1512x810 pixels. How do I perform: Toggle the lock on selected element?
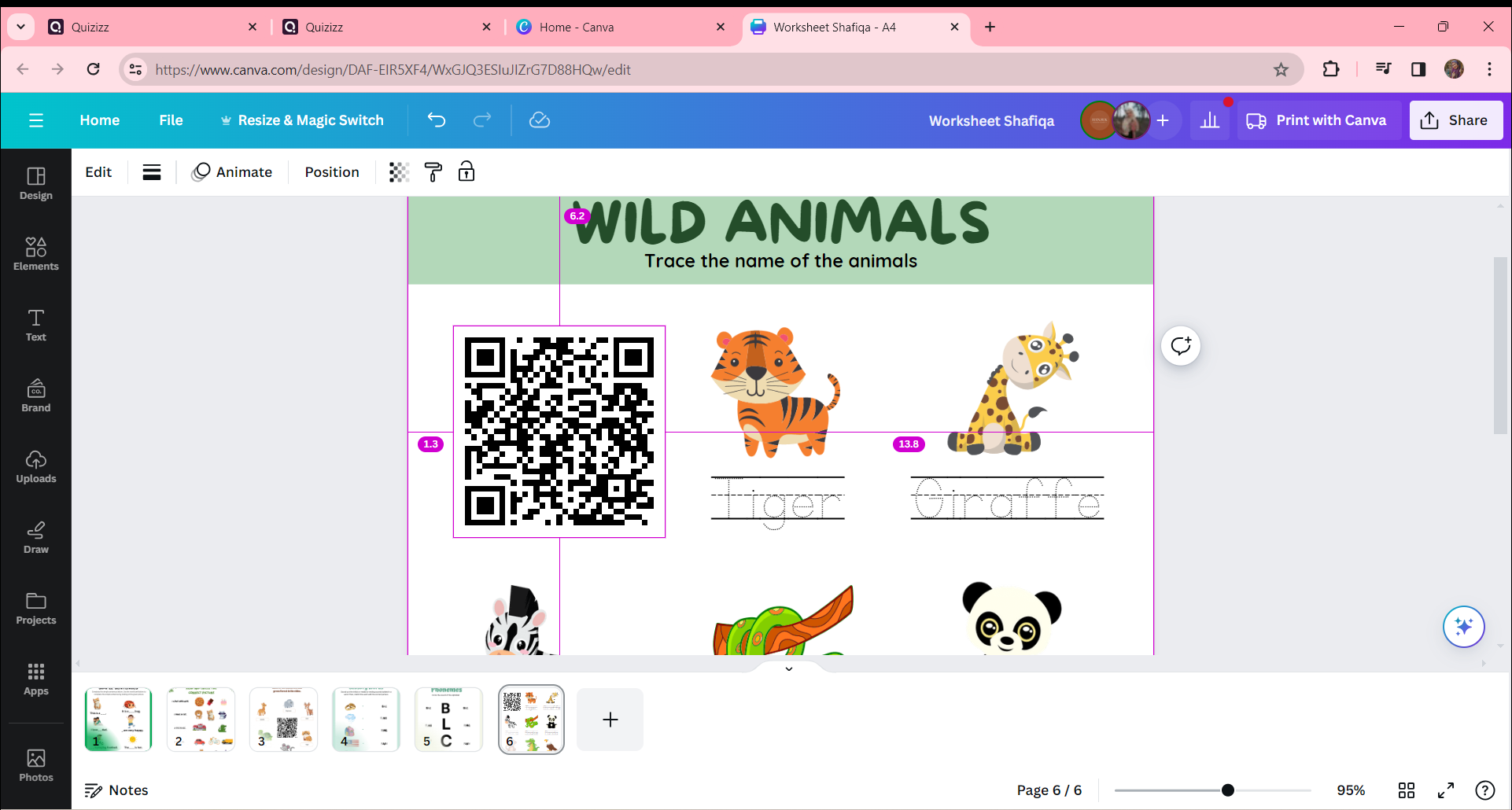[467, 172]
